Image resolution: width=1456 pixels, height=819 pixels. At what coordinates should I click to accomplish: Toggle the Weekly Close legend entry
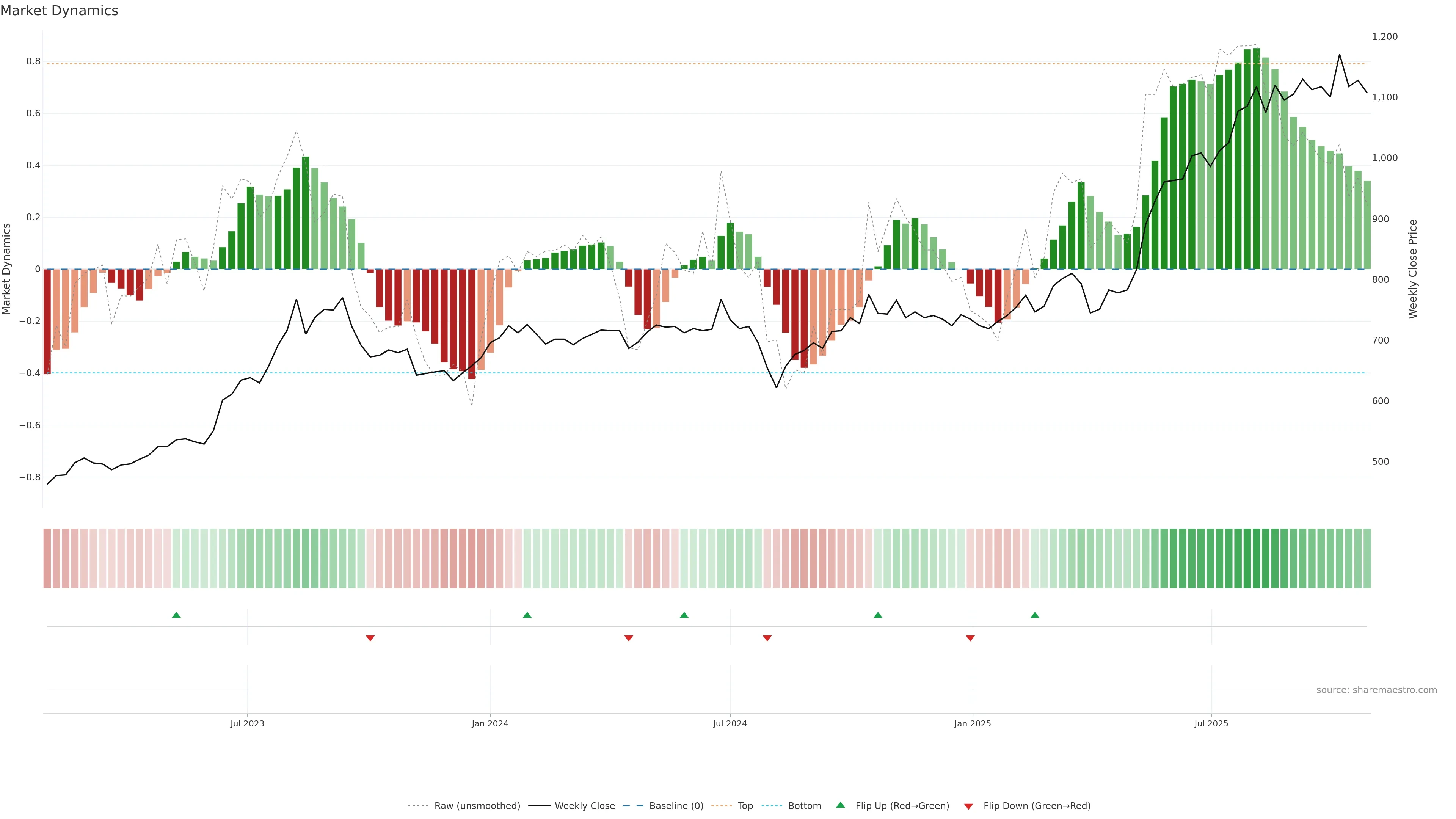(x=584, y=806)
